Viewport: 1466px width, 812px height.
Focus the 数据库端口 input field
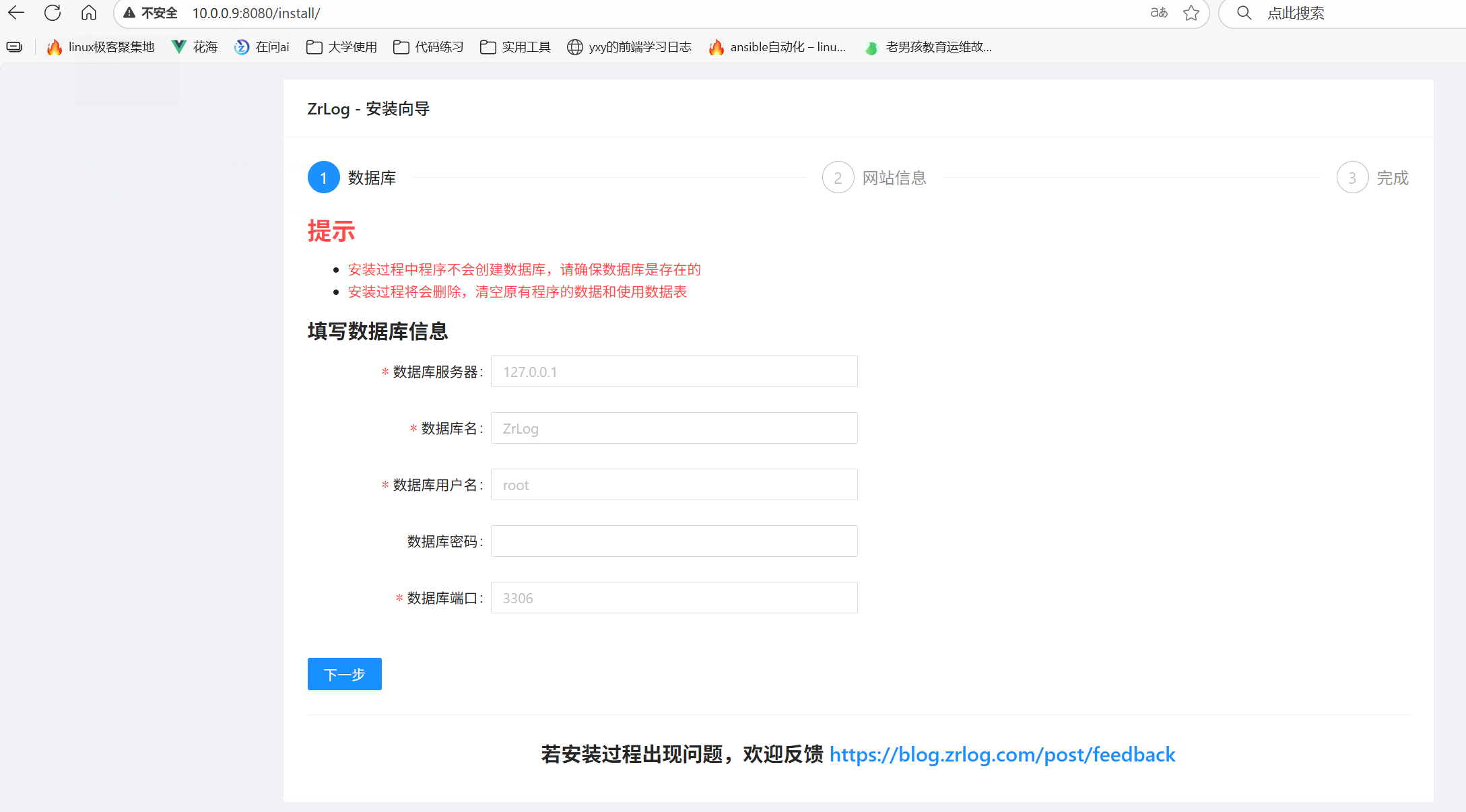(x=674, y=598)
